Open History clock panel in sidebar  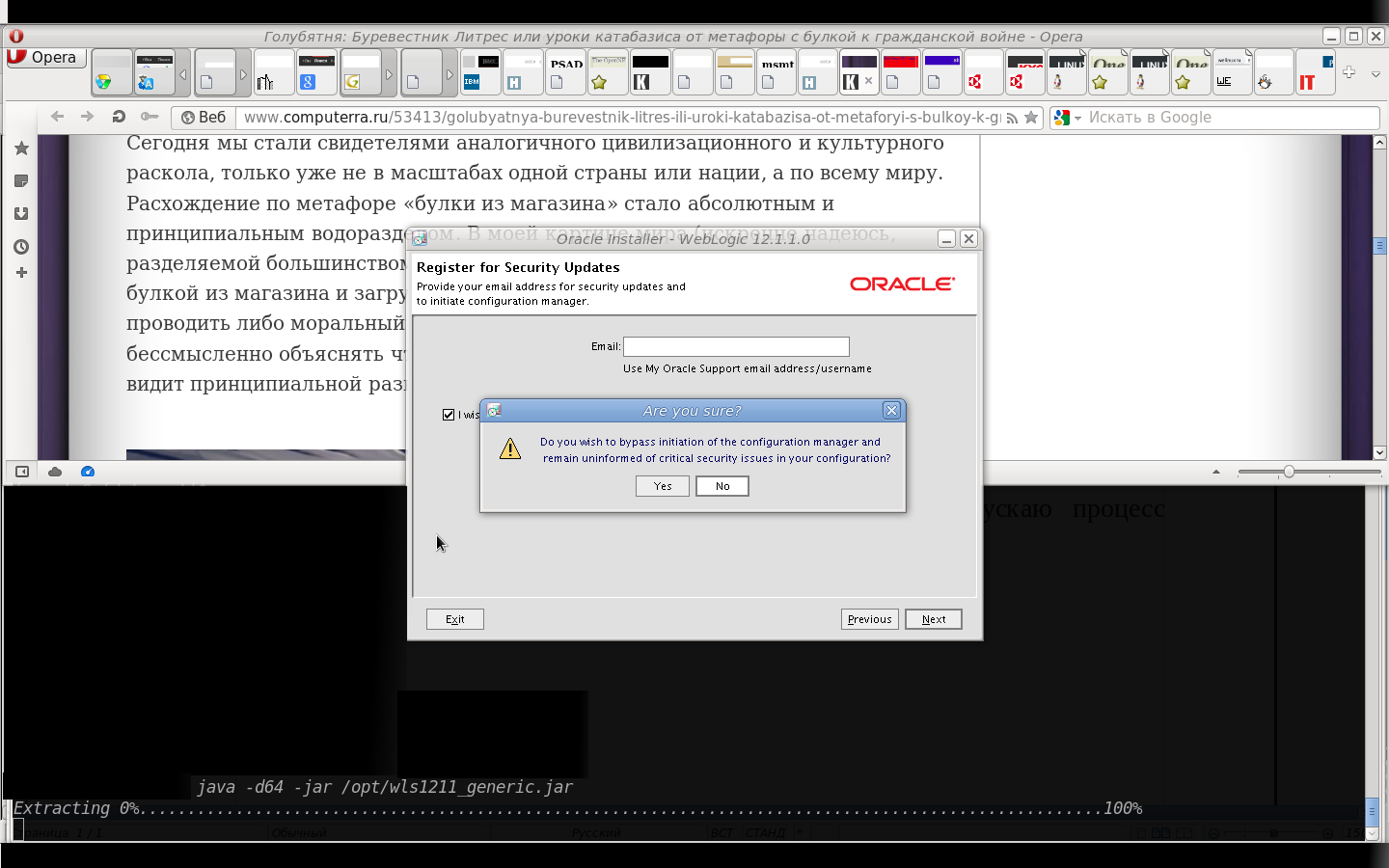pyautogui.click(x=21, y=247)
